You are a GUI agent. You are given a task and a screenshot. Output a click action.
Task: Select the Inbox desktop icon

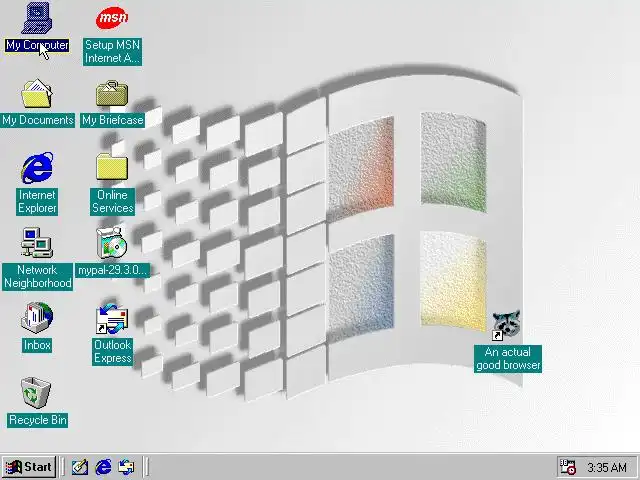point(37,318)
